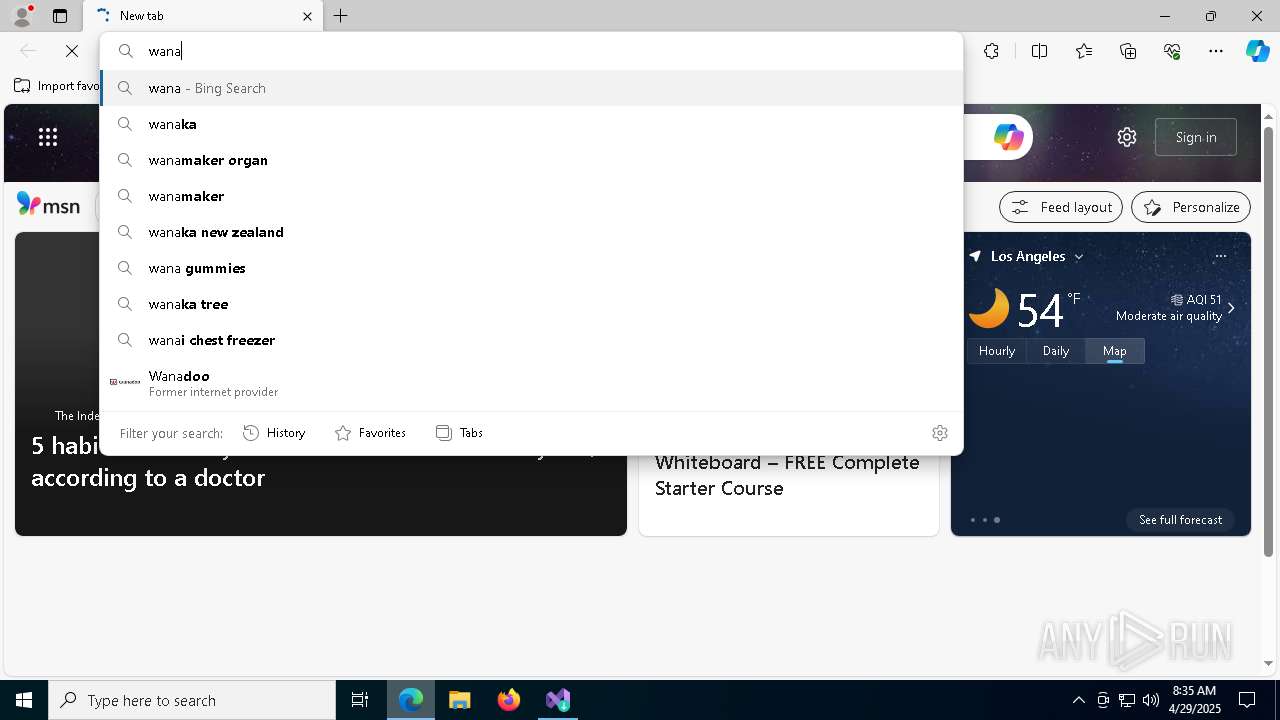The width and height of the screenshot is (1280, 720).
Task: Select the 'wanai chest freezer' suggestion
Action: tap(532, 340)
